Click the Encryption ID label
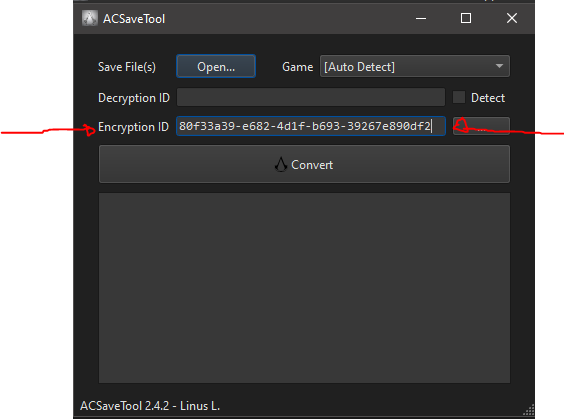The height and width of the screenshot is (419, 564). click(133, 127)
